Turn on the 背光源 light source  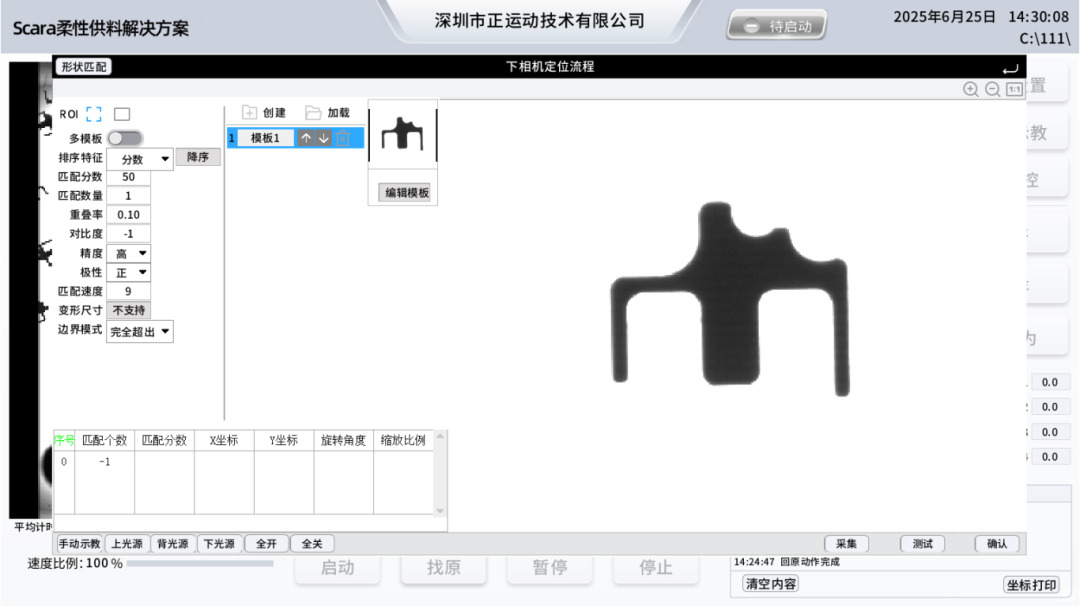(172, 543)
